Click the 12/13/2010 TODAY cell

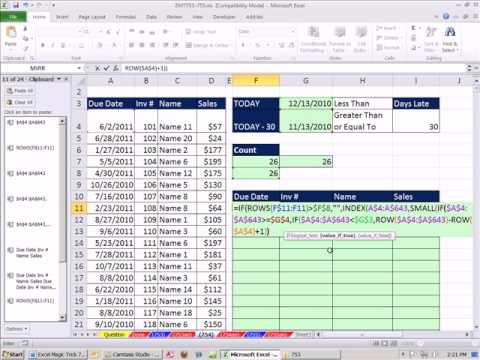(x=306, y=103)
